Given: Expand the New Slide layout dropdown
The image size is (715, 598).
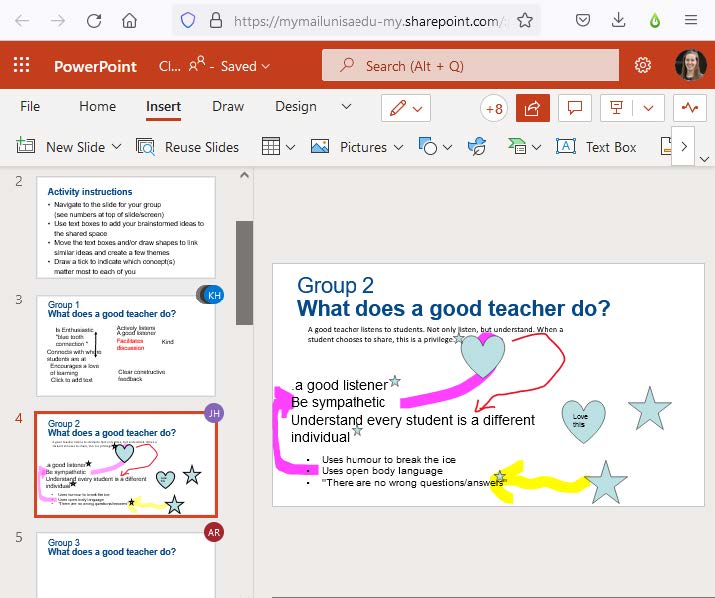Looking at the screenshot, I should 116,147.
